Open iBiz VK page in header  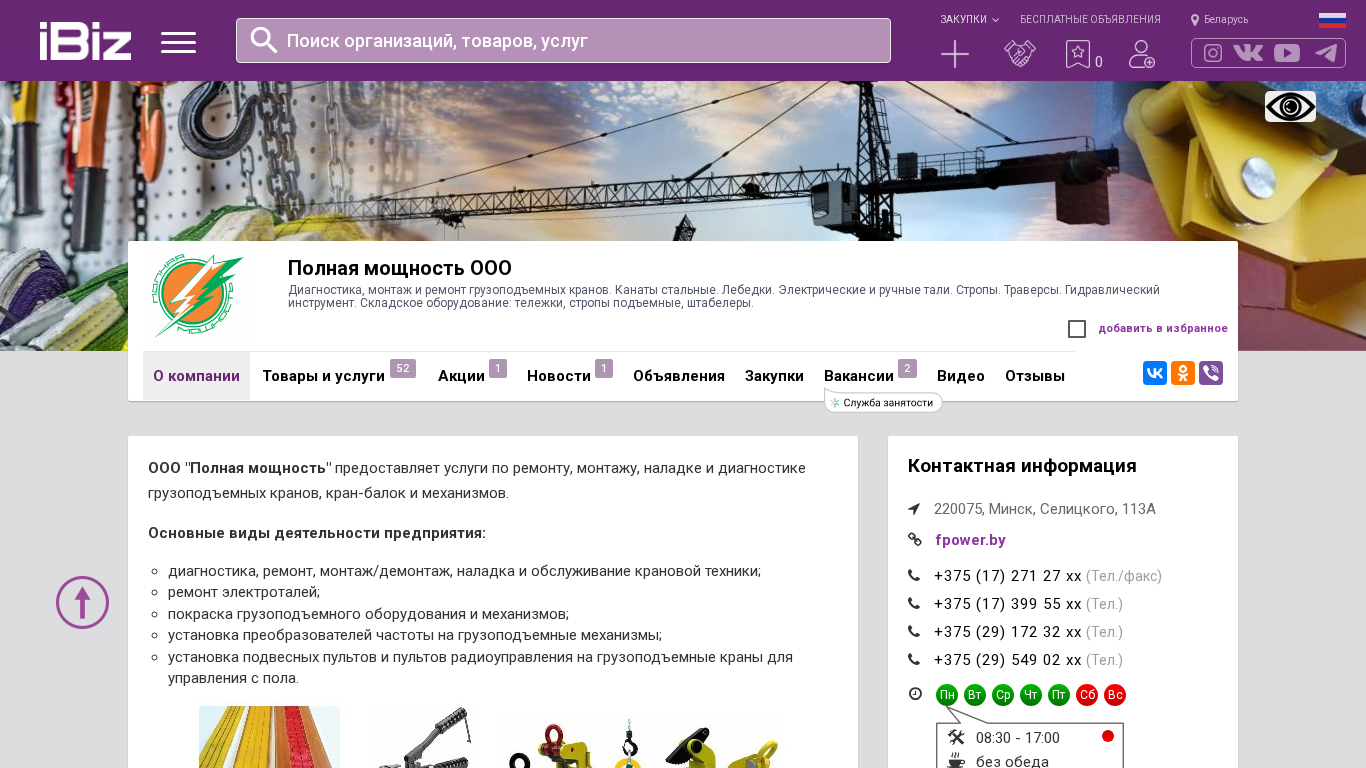point(1248,53)
